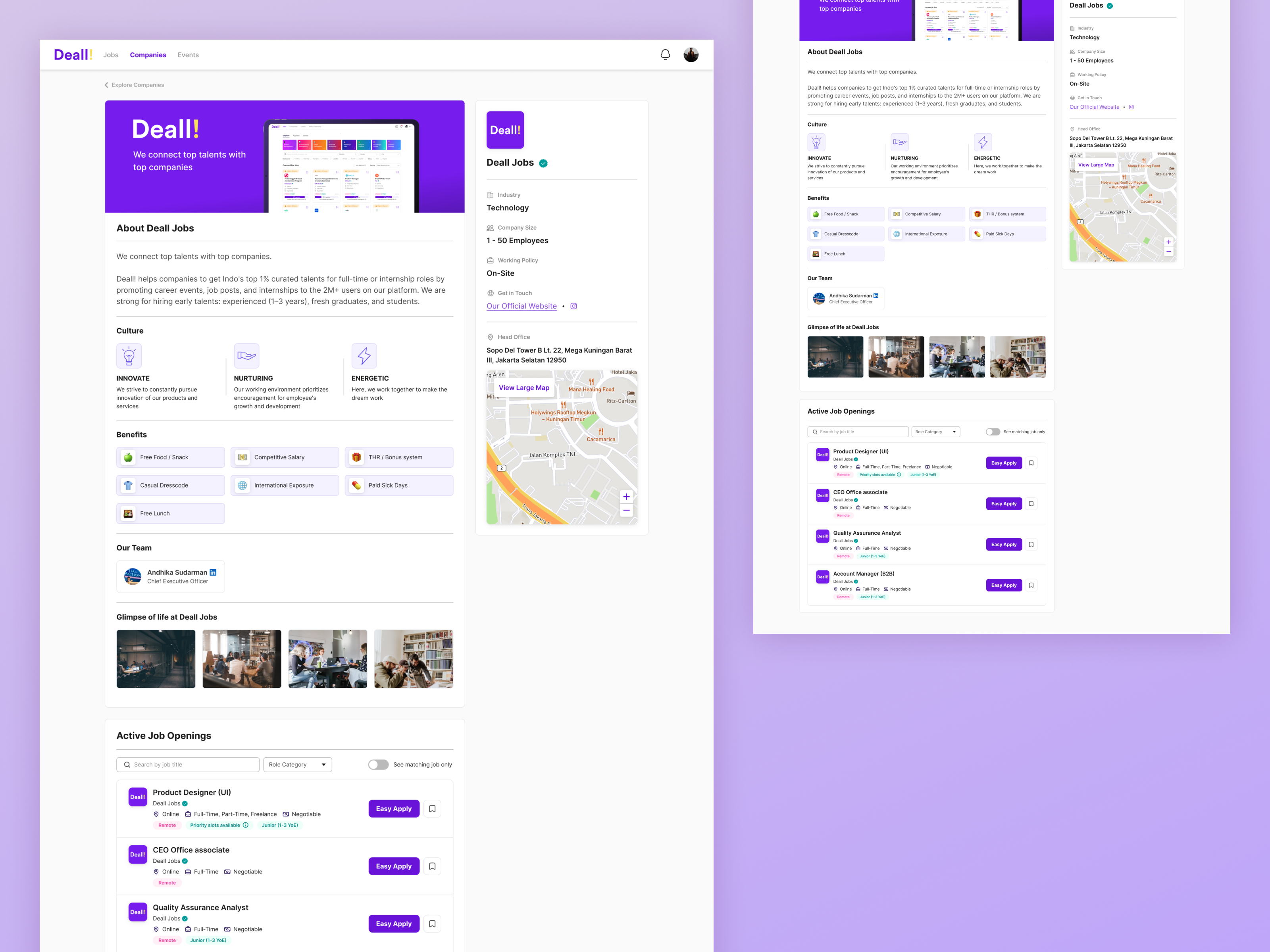
Task: Open the first dark office glimpse photo
Action: 156,659
